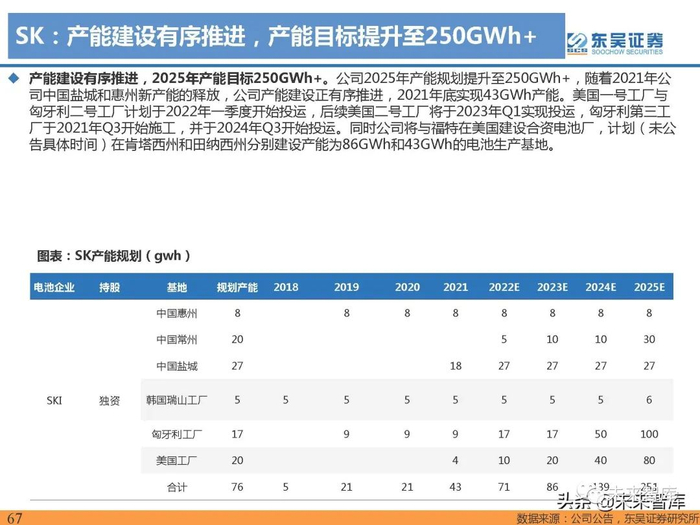Click 匈牙利工厂 2024E value 50
The height and width of the screenshot is (525, 700).
point(601,434)
